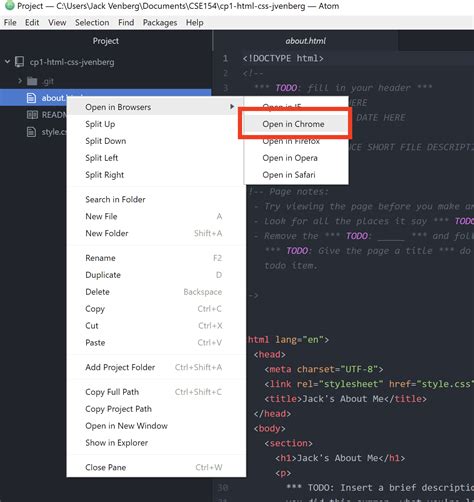Choose Split Left from context menu
474x502 pixels.
pyautogui.click(x=156, y=158)
